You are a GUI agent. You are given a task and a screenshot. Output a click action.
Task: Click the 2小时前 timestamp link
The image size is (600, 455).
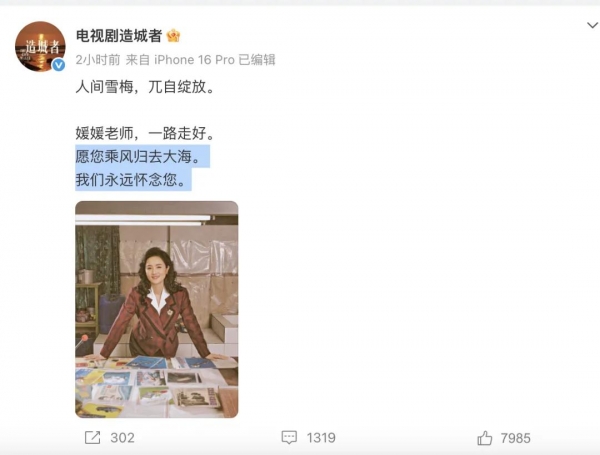(98, 60)
